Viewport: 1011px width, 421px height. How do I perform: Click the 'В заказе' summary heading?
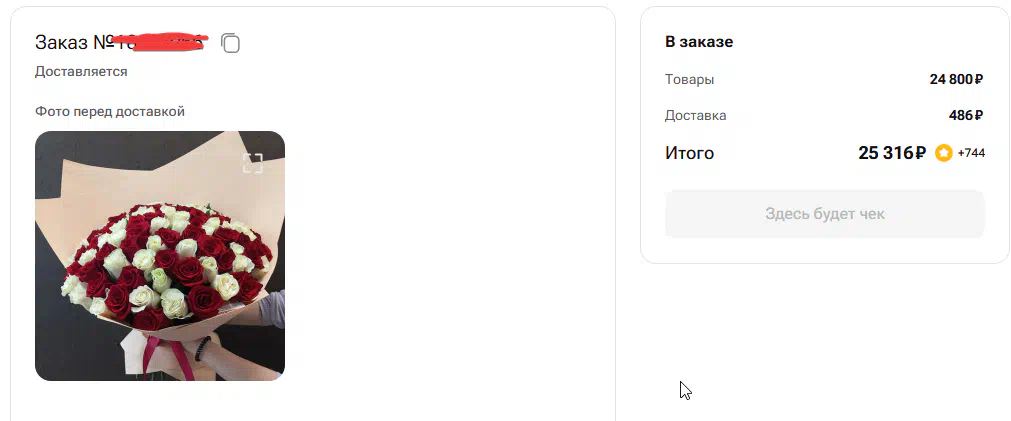[x=699, y=42]
